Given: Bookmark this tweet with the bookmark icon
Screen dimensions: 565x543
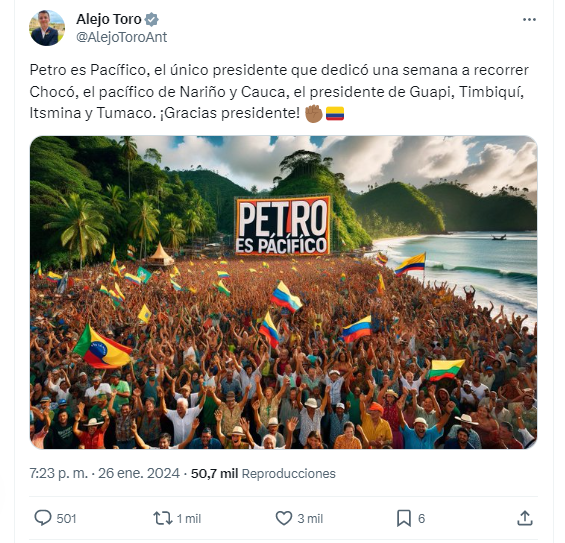Looking at the screenshot, I should pos(404,518).
